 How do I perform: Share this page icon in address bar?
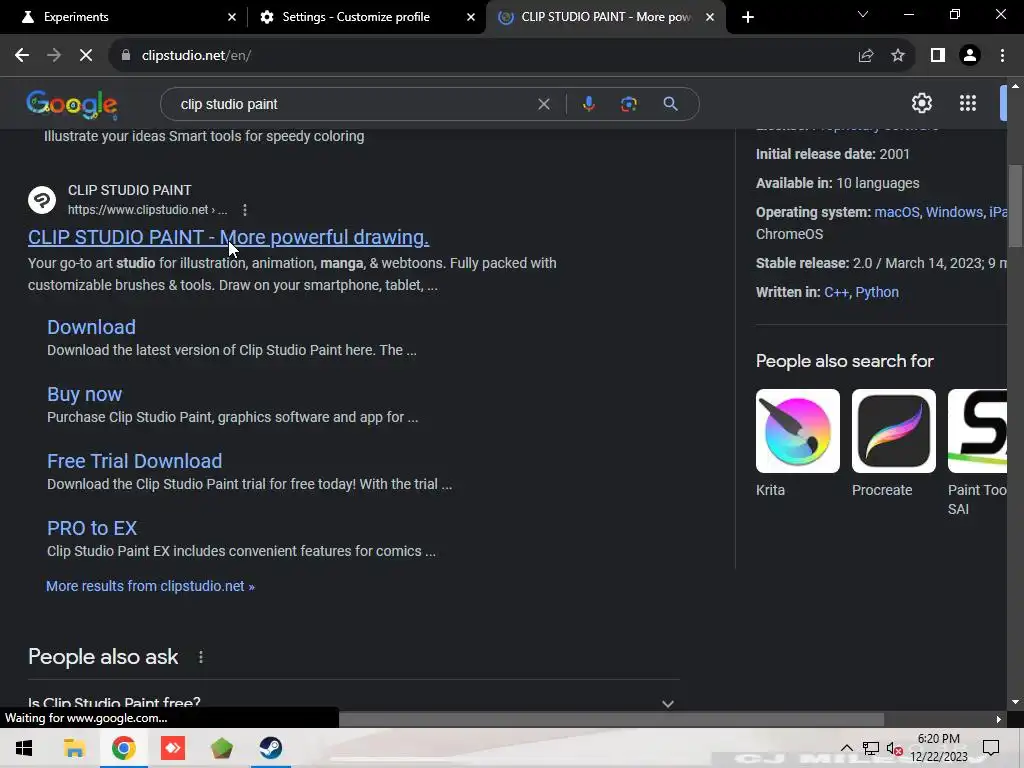click(x=866, y=56)
